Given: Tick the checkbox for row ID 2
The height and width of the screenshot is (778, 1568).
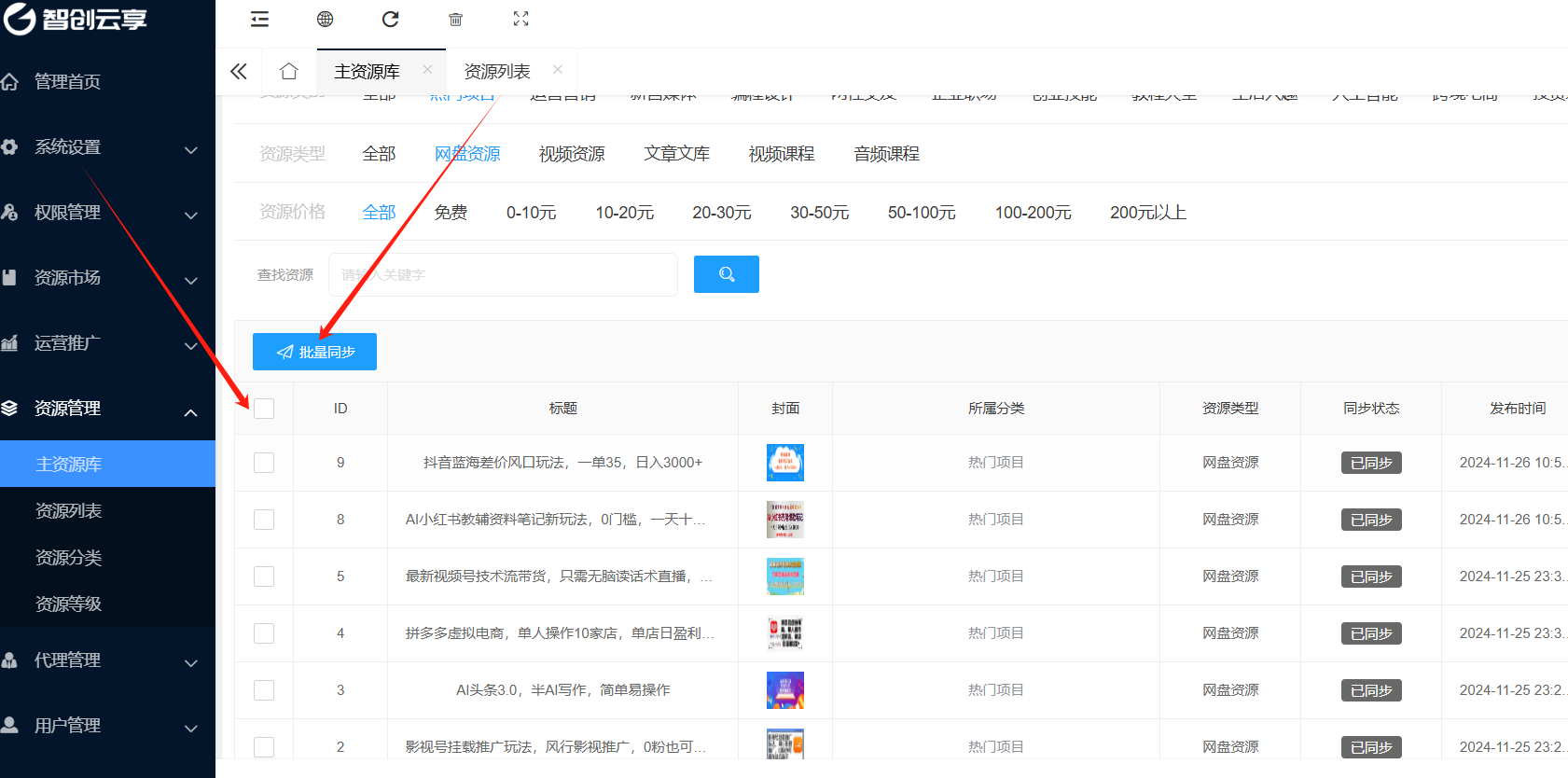Looking at the screenshot, I should tap(264, 747).
